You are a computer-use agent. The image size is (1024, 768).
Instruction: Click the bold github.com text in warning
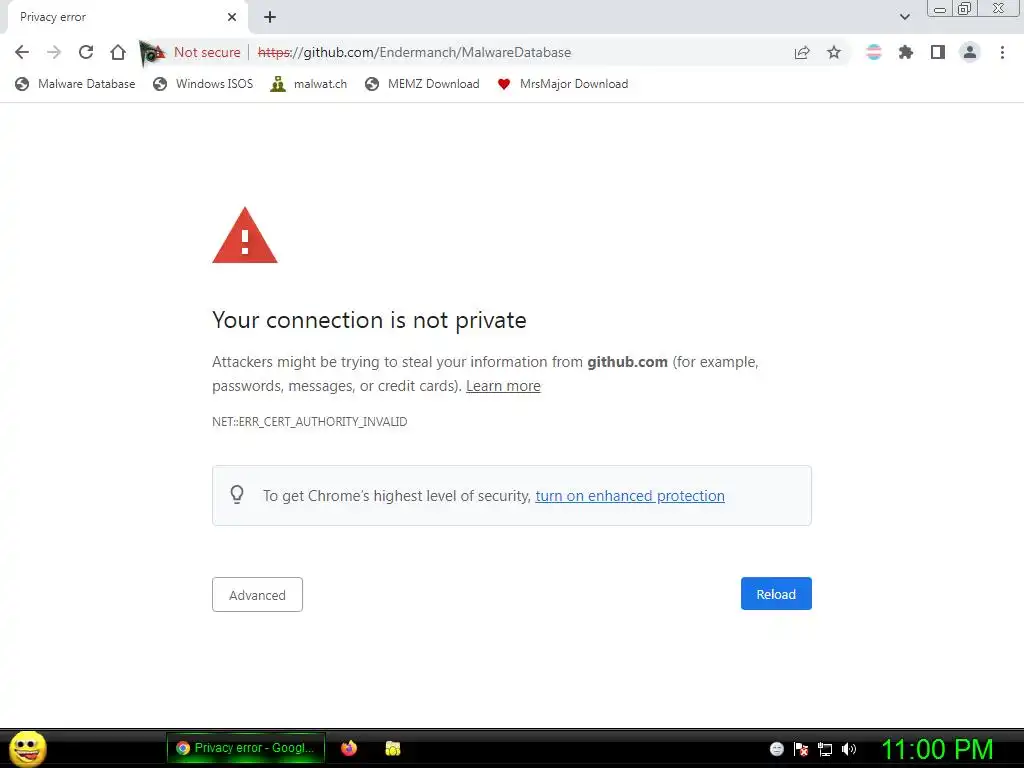click(x=627, y=362)
